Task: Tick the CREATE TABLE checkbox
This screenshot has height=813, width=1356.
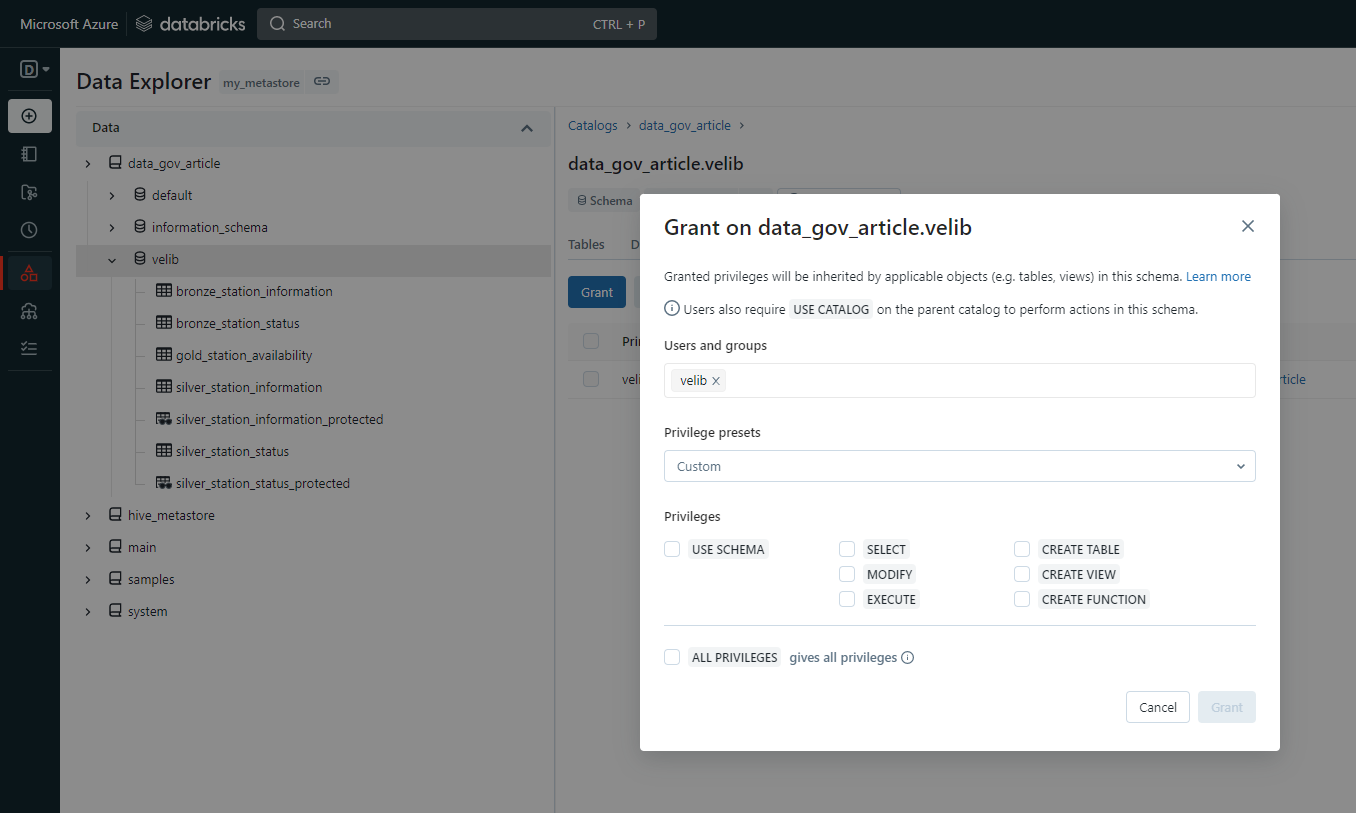Action: click(x=1022, y=549)
